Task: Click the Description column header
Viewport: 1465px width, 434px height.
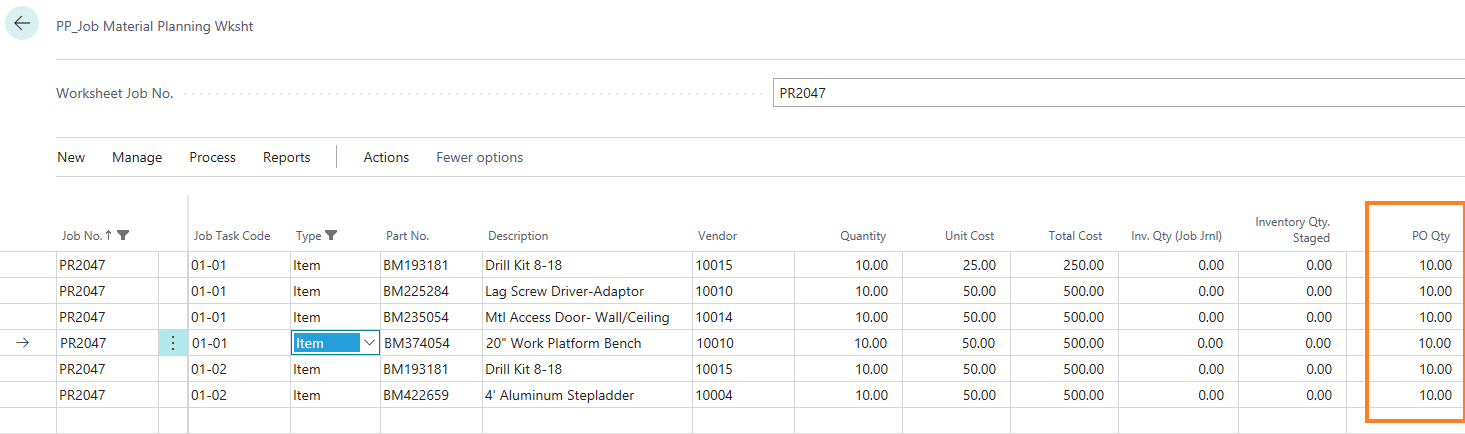Action: 518,236
